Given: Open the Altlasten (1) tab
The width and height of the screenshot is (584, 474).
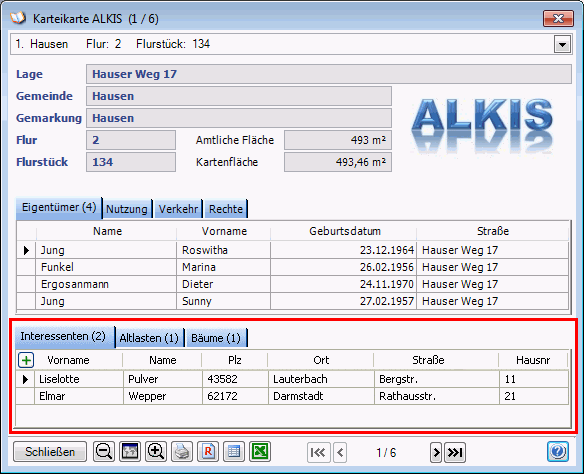Looking at the screenshot, I should [x=149, y=338].
